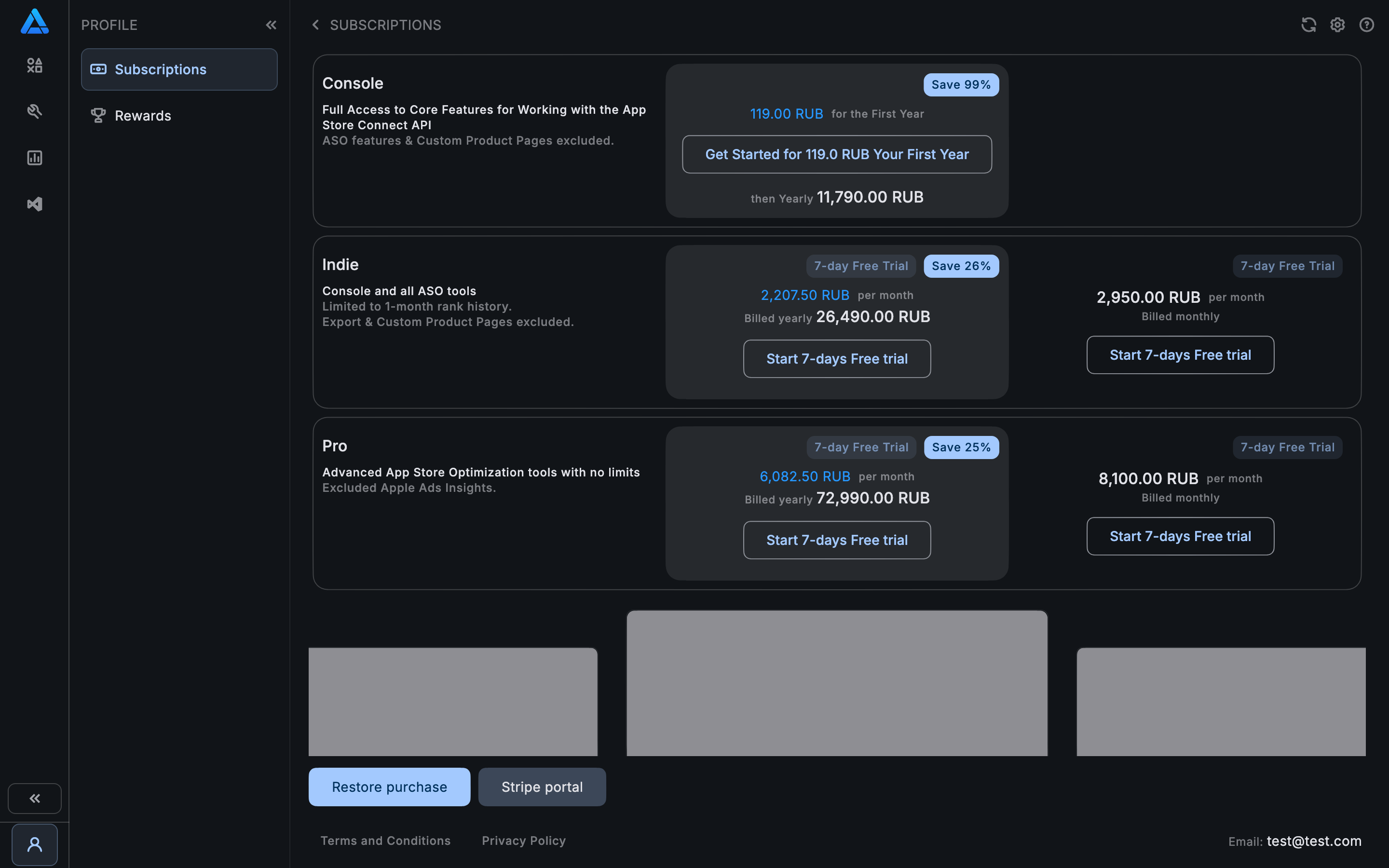1389x868 pixels.
Task: Open the tools wrench sidebar icon
Action: pos(34,111)
